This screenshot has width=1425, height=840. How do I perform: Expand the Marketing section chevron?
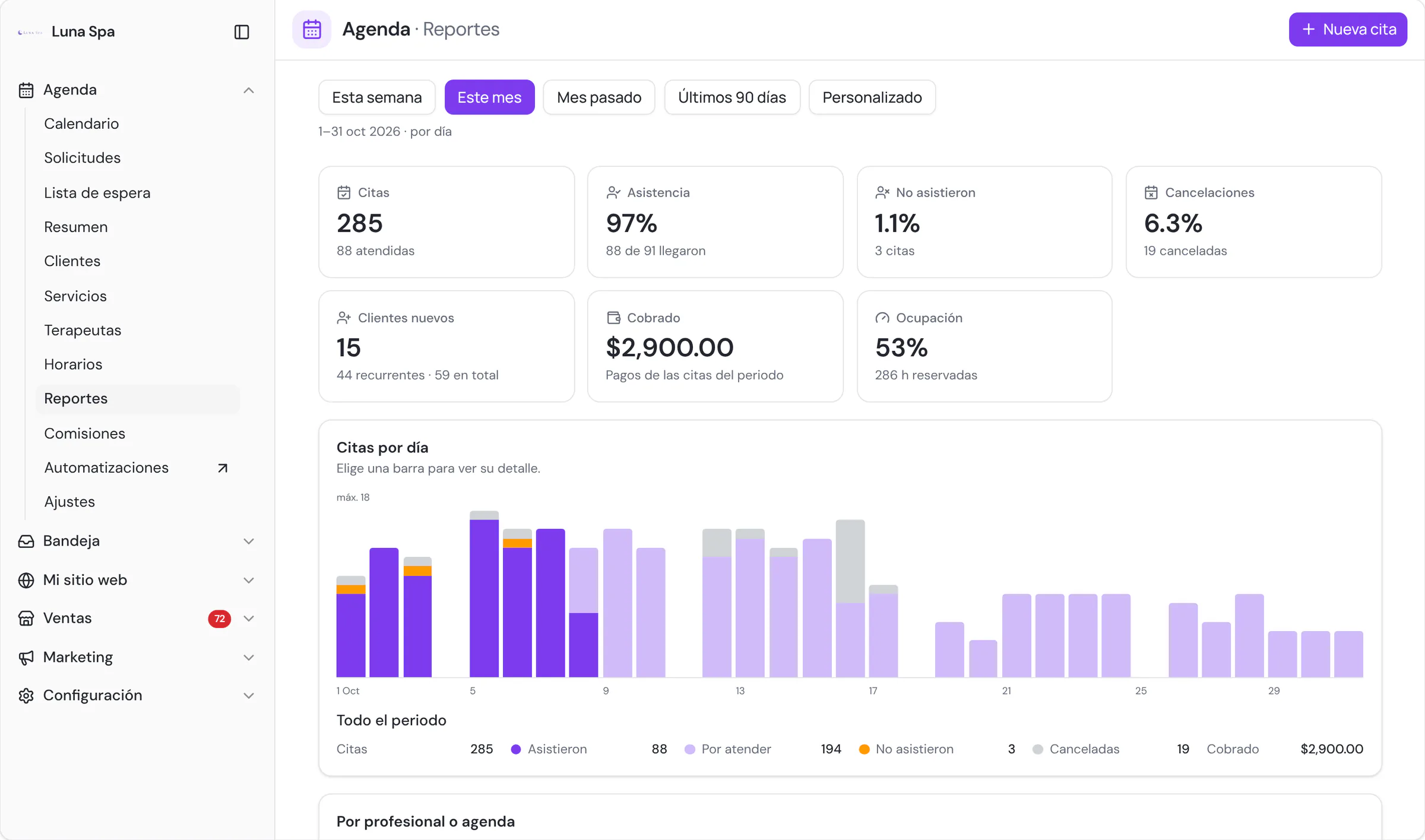coord(249,658)
